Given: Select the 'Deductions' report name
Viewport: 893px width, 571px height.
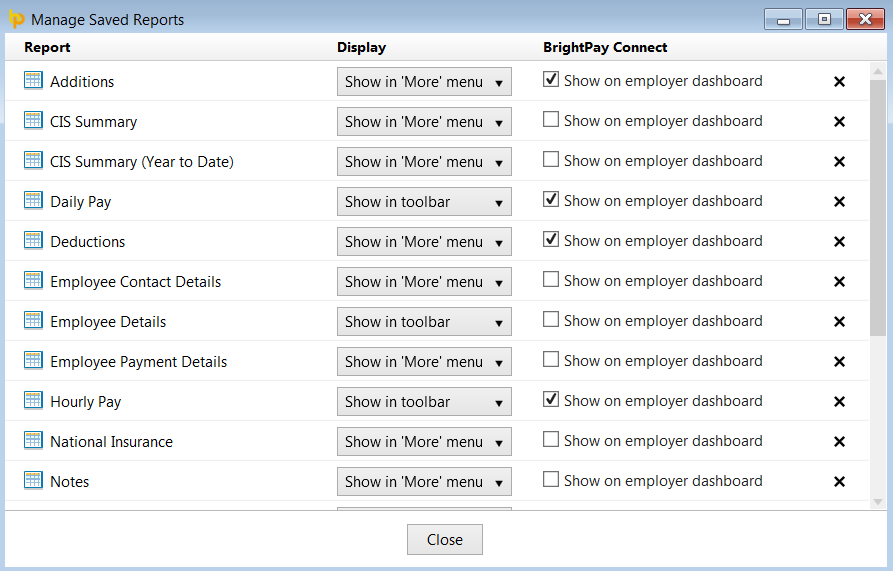Looking at the screenshot, I should coord(88,241).
